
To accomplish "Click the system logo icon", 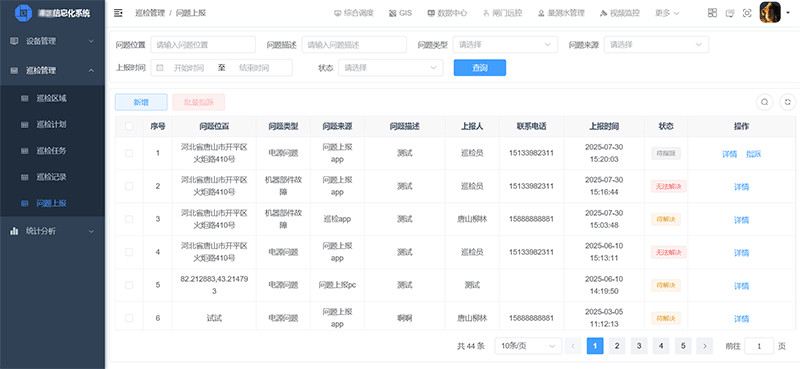I will (23, 13).
